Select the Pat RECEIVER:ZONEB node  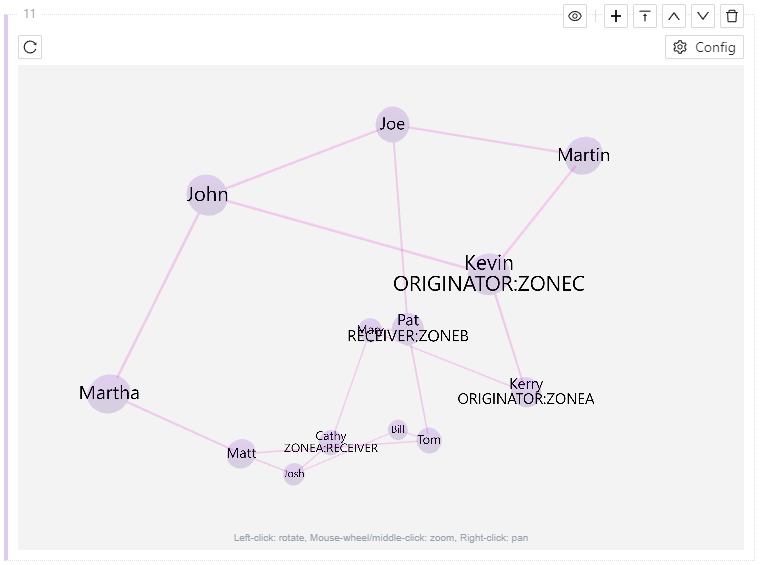[408, 329]
